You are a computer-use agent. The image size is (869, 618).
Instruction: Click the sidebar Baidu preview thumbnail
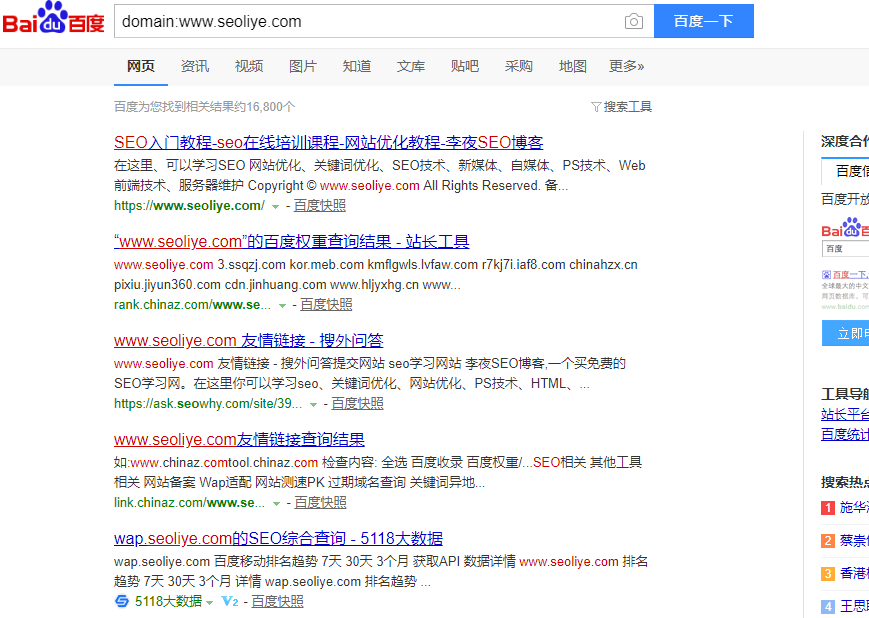[845, 264]
